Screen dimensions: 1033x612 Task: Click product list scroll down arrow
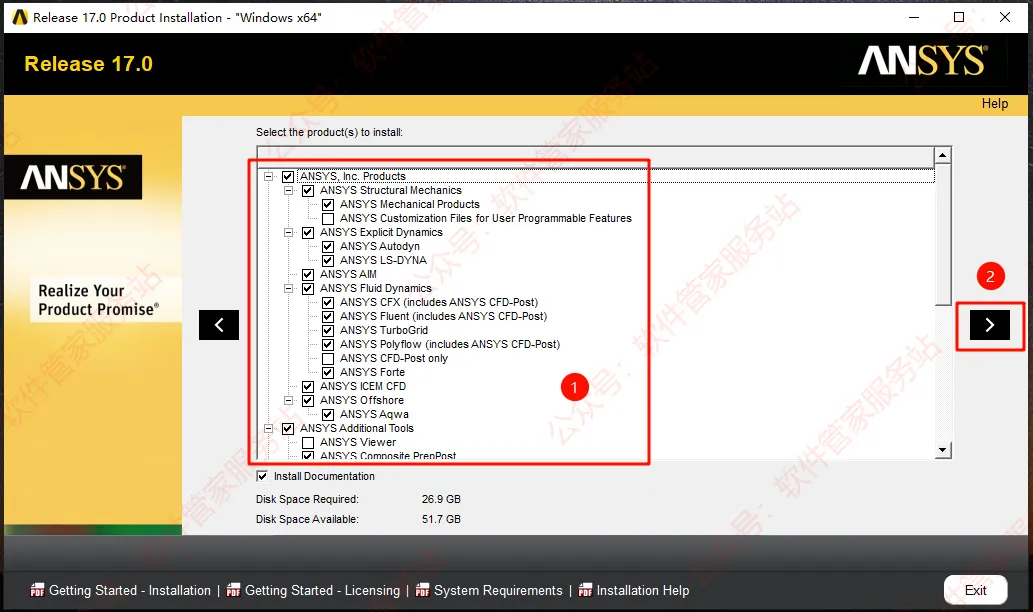[x=943, y=450]
